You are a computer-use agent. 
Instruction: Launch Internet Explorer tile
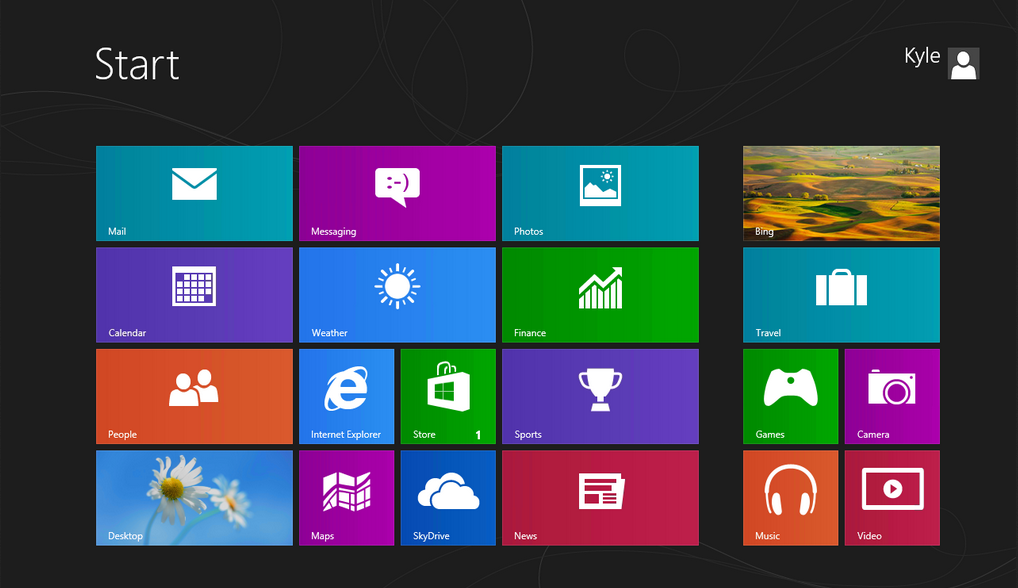point(347,397)
